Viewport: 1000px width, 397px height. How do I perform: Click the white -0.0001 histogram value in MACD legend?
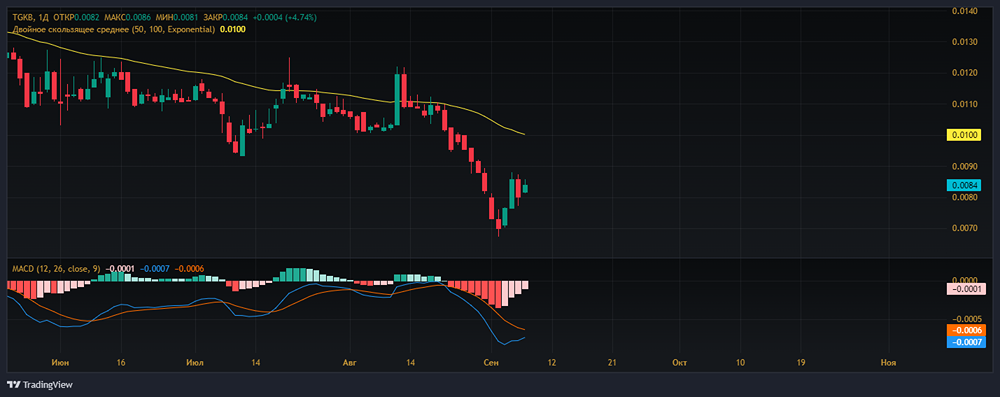[119, 269]
